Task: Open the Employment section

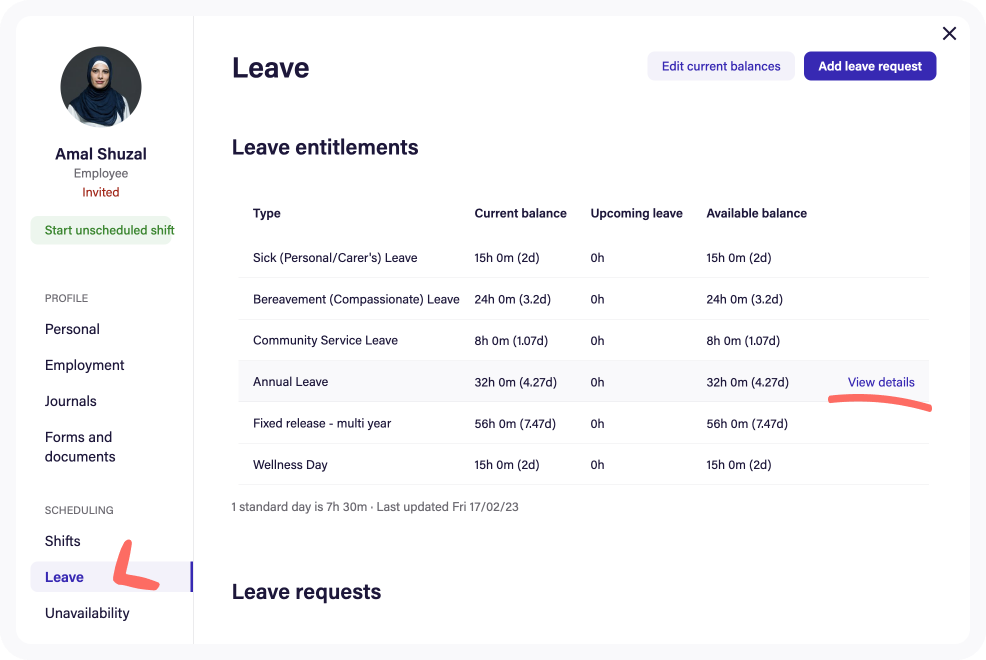Action: (x=84, y=364)
